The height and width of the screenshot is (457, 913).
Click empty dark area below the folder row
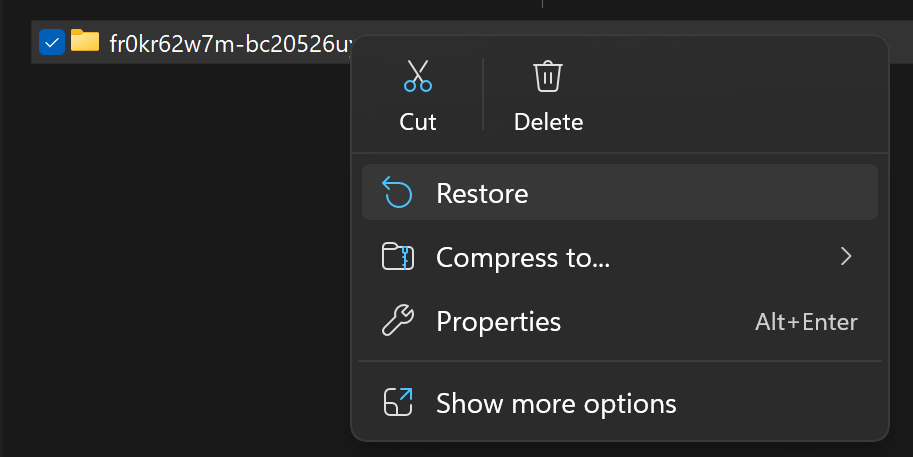[170, 250]
